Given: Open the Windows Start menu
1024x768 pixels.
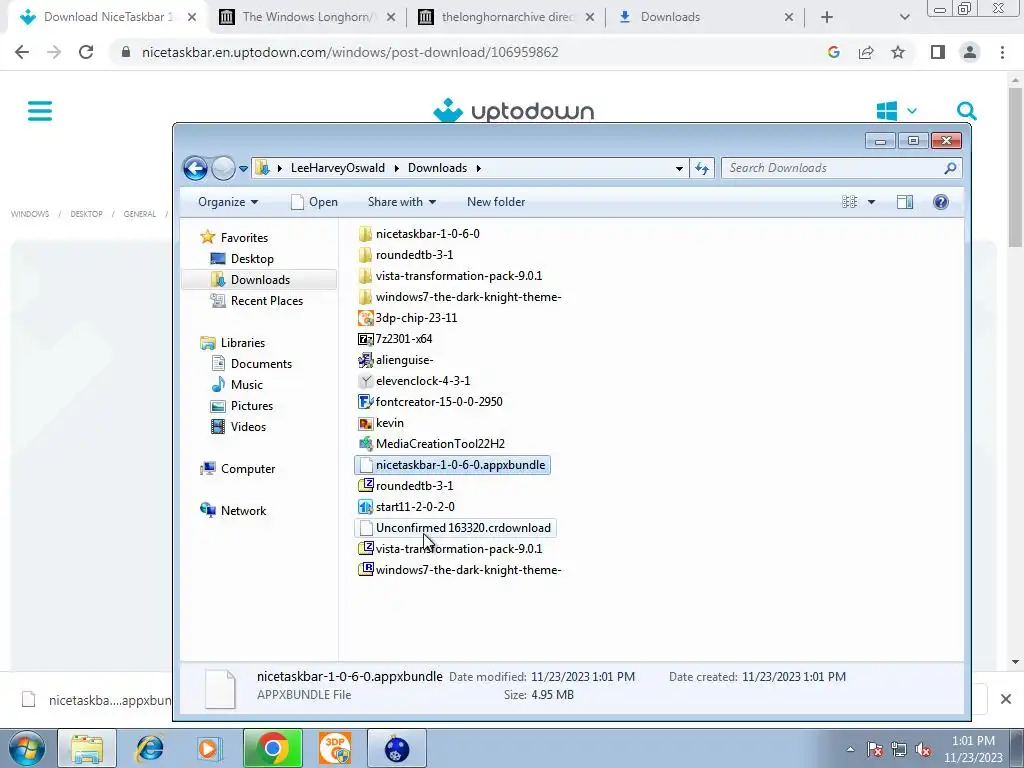Looking at the screenshot, I should coord(27,748).
